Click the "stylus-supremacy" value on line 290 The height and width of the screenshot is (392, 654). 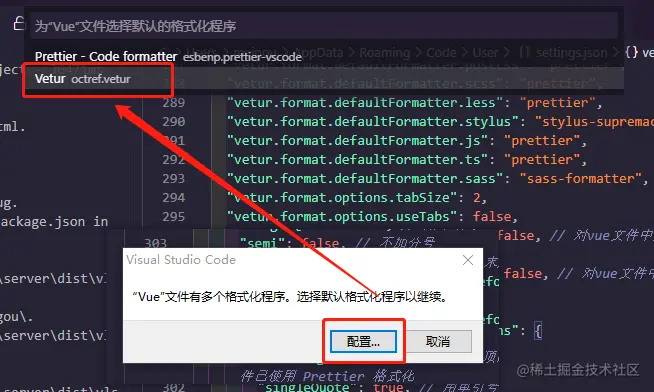pyautogui.click(x=594, y=121)
